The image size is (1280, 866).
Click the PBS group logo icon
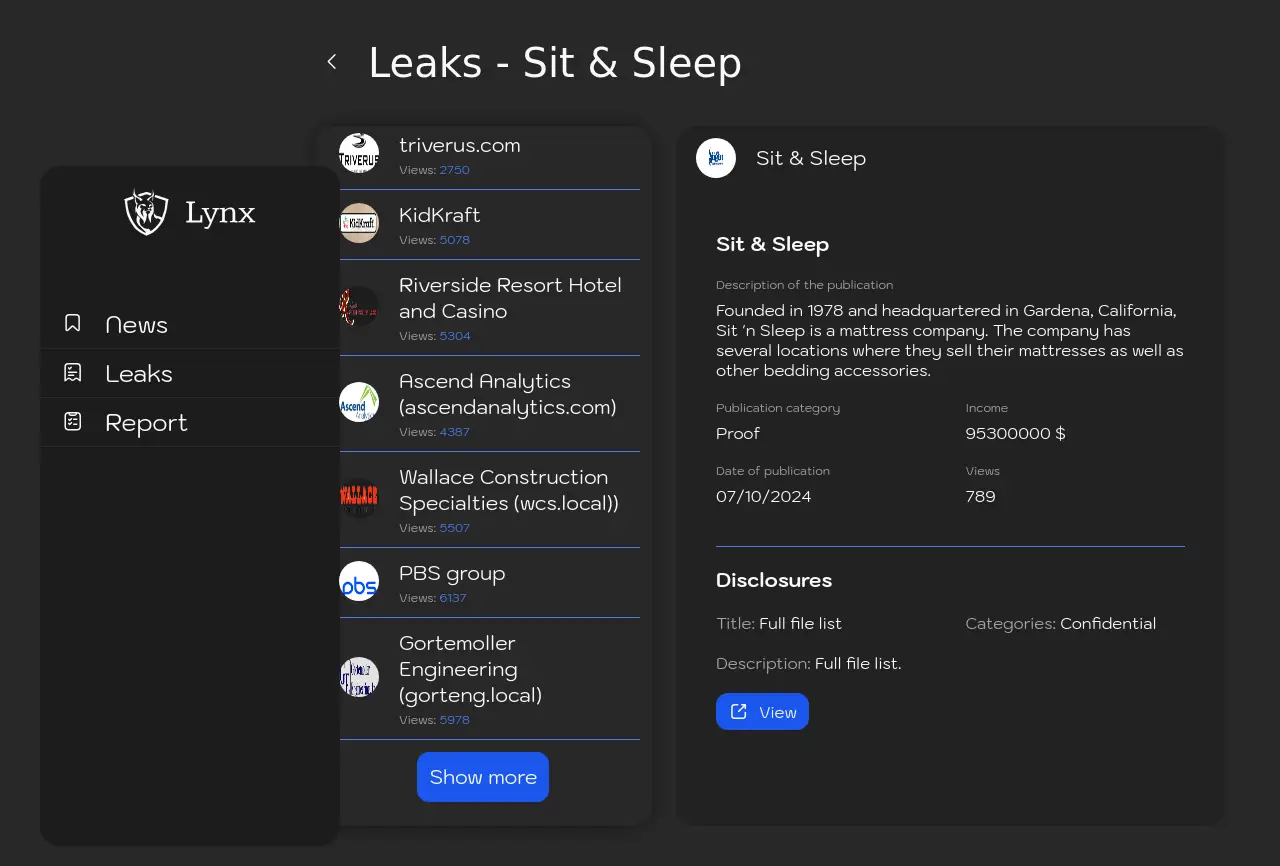click(x=359, y=582)
